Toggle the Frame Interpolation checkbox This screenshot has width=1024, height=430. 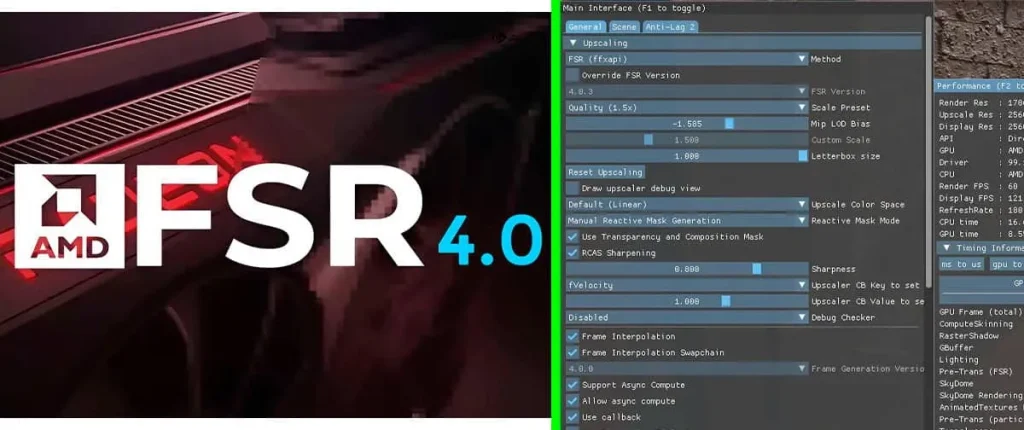572,337
